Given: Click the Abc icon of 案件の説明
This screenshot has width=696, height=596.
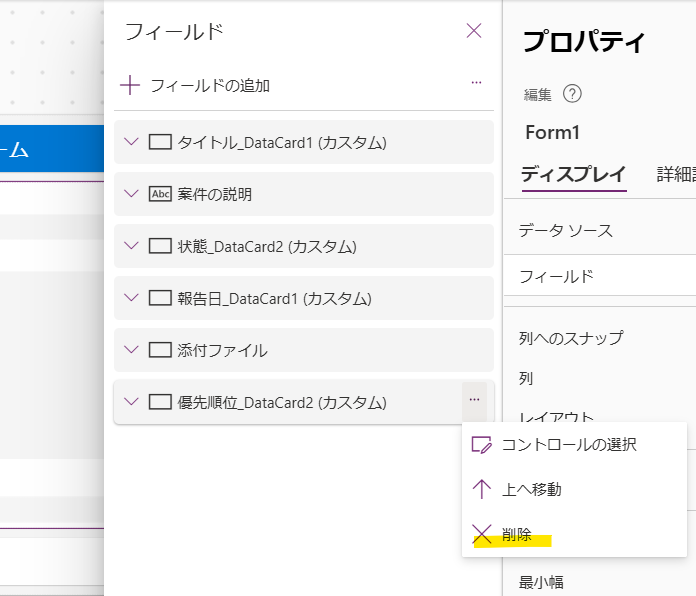Looking at the screenshot, I should [x=160, y=194].
